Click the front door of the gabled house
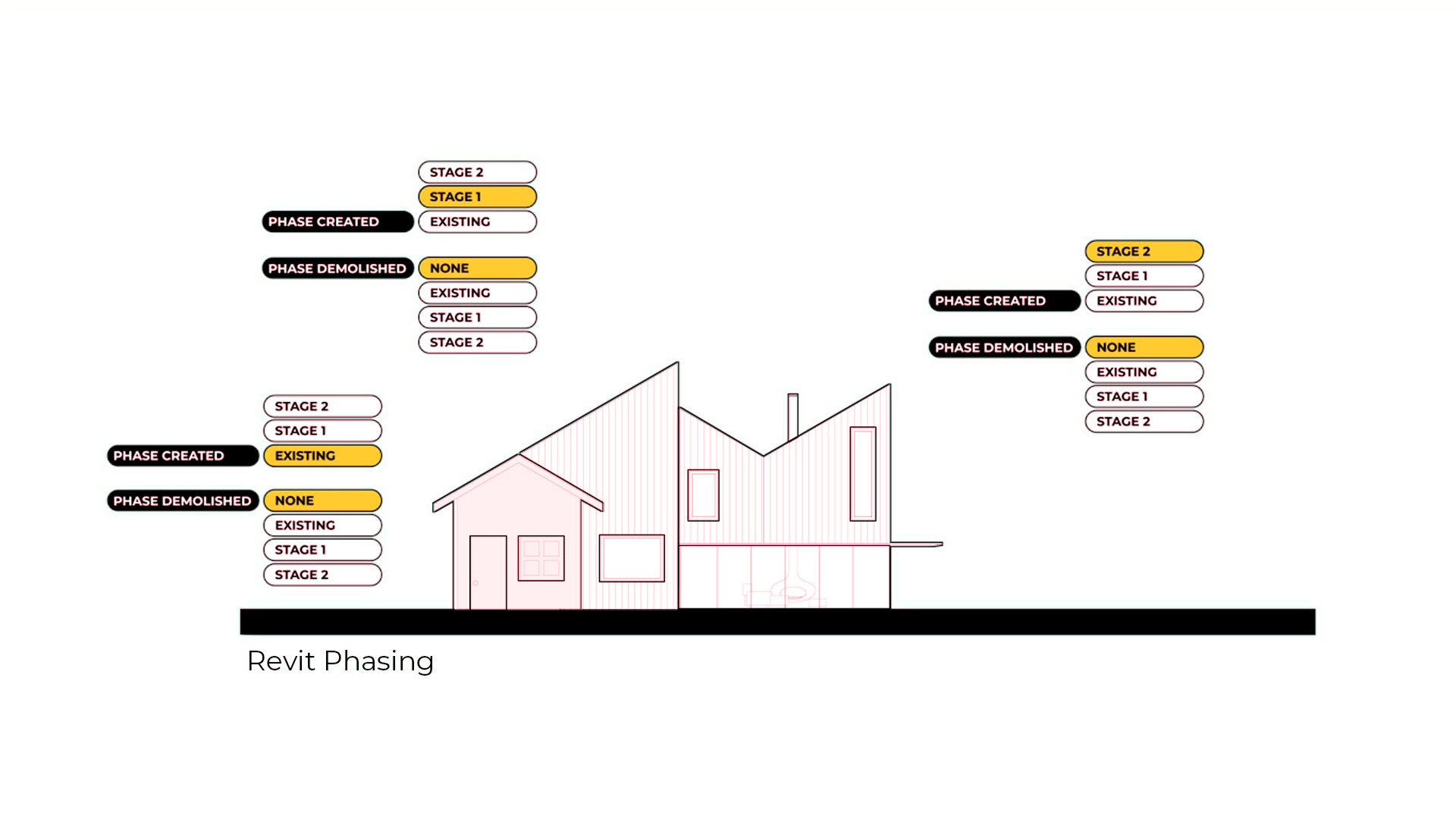Screen dimensions: 1456x819 [488, 573]
